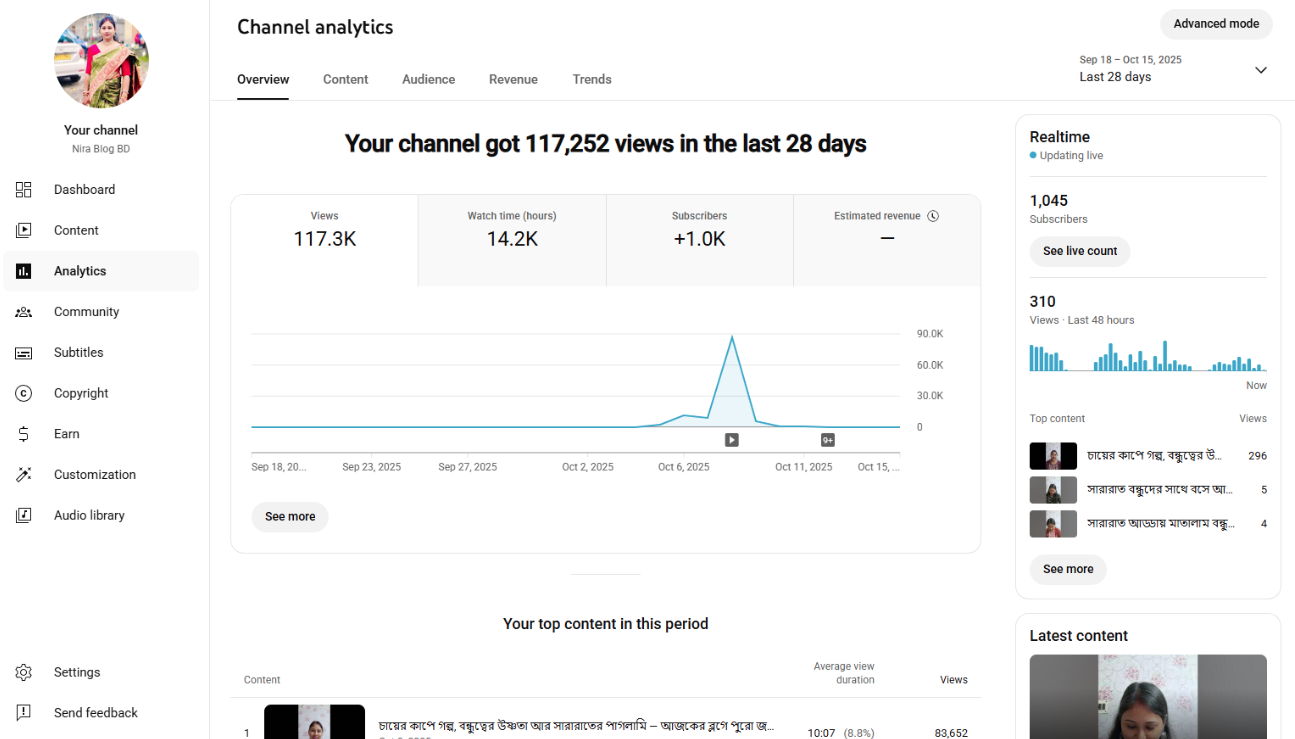
Task: Open Send feedback
Action: click(95, 712)
